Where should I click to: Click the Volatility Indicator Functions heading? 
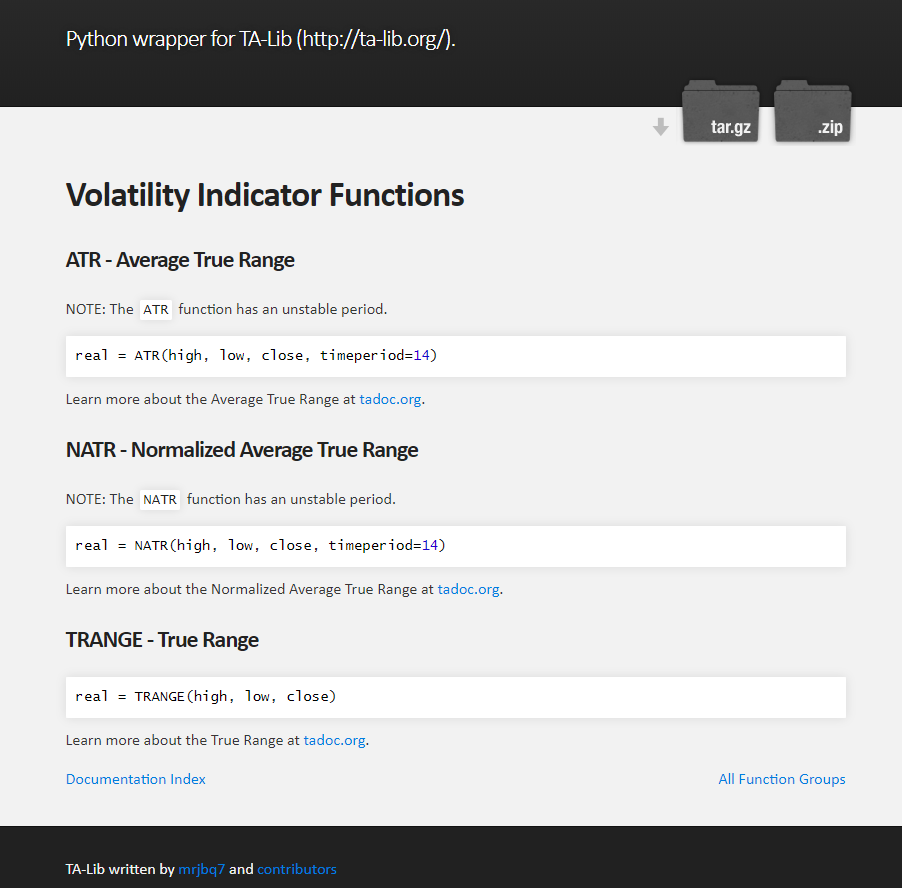pyautogui.click(x=265, y=195)
